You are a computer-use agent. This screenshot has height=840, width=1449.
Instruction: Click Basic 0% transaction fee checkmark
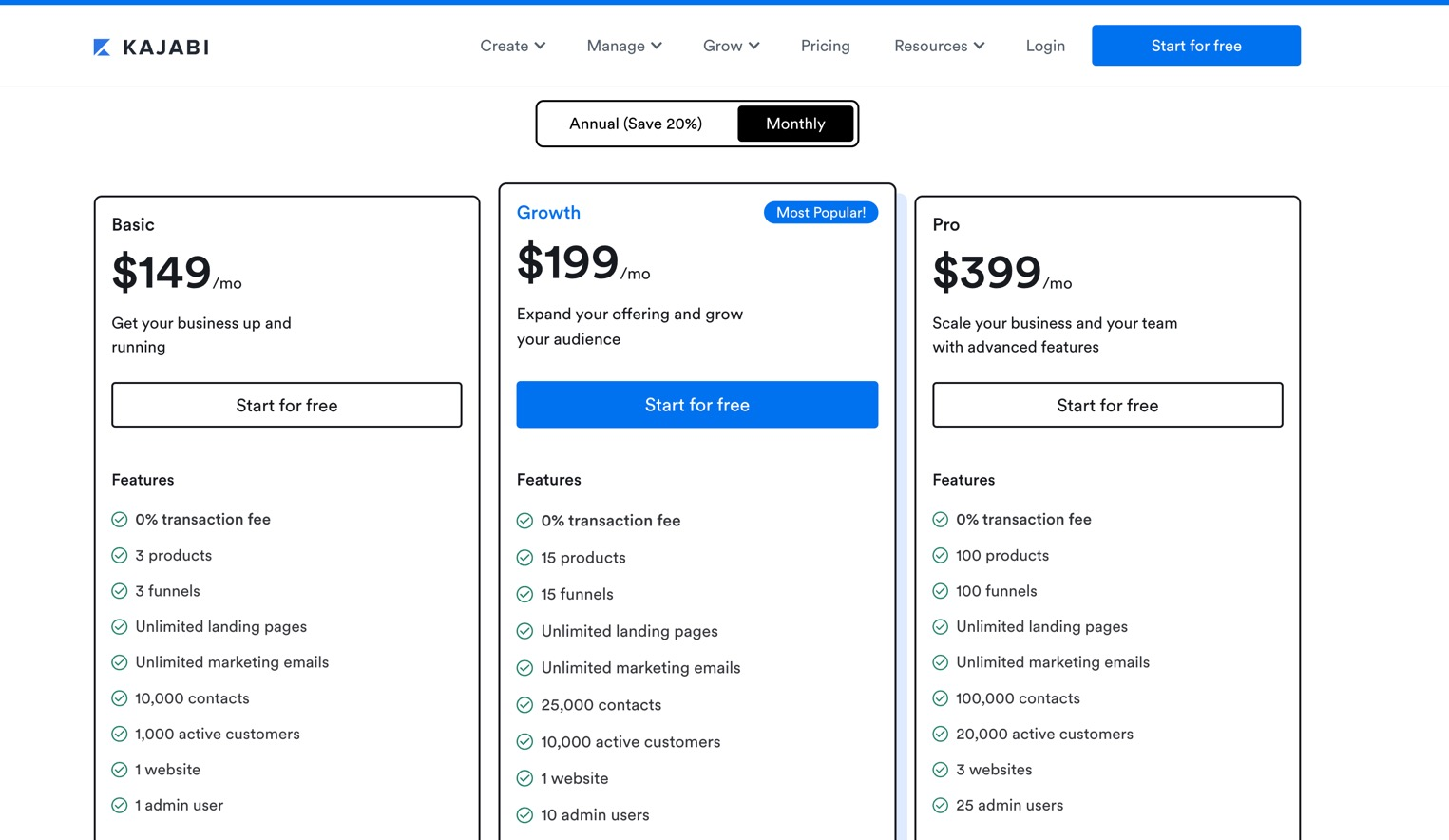(x=119, y=519)
